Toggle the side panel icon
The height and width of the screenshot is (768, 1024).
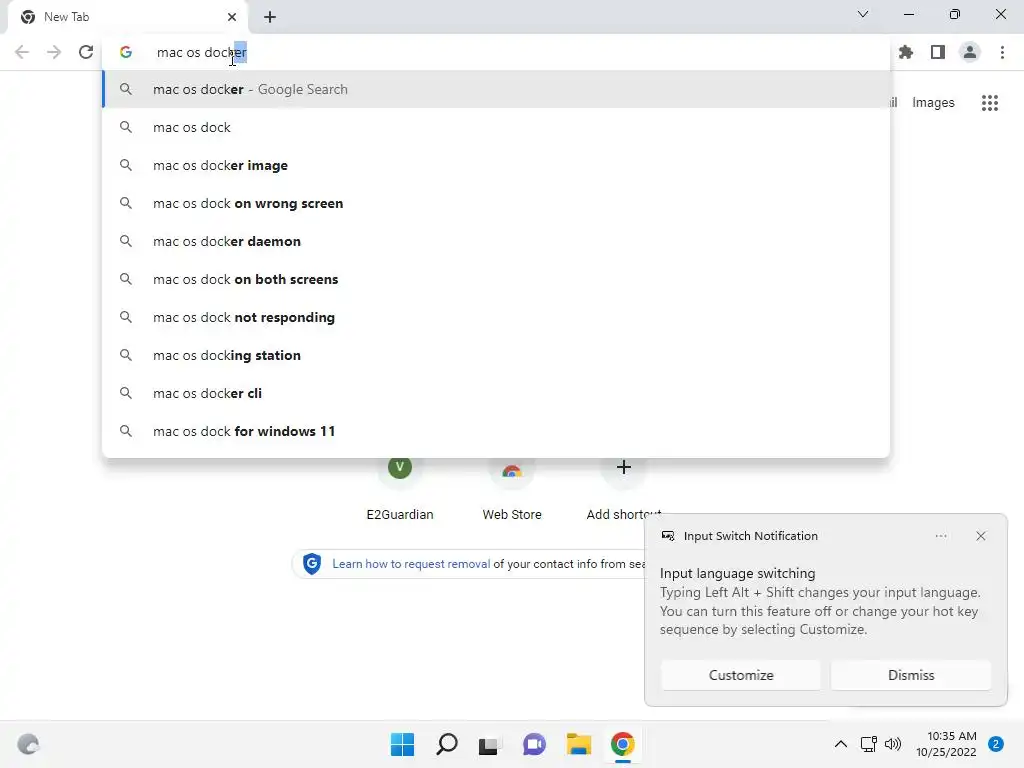tap(938, 52)
